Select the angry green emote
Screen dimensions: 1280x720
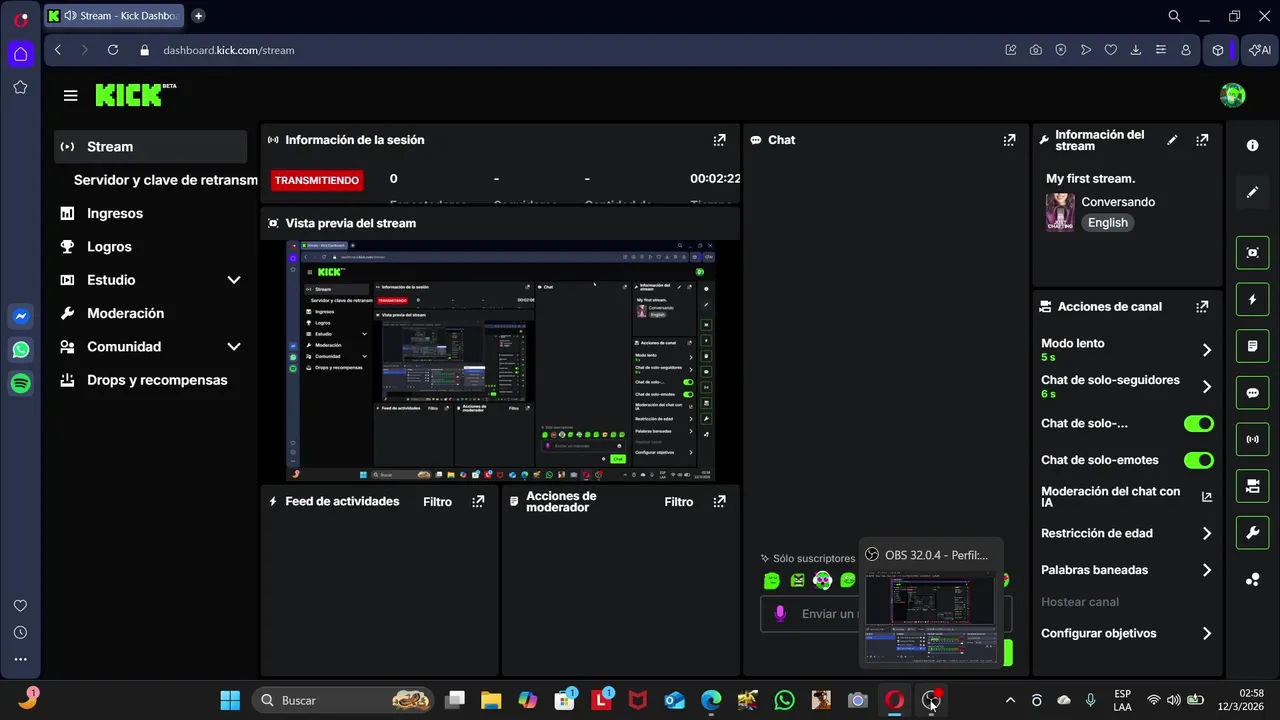coord(797,580)
